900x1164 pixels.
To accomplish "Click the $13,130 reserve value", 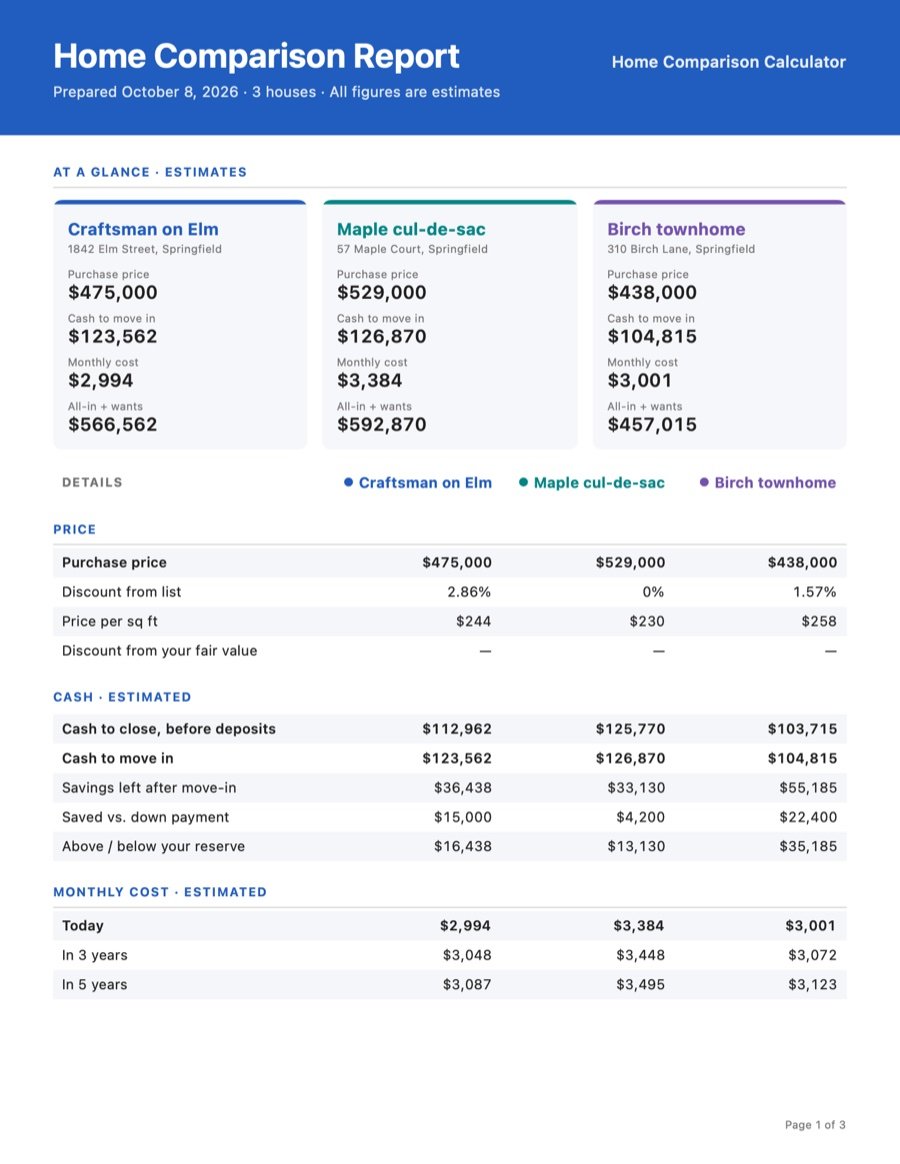I will pyautogui.click(x=636, y=847).
